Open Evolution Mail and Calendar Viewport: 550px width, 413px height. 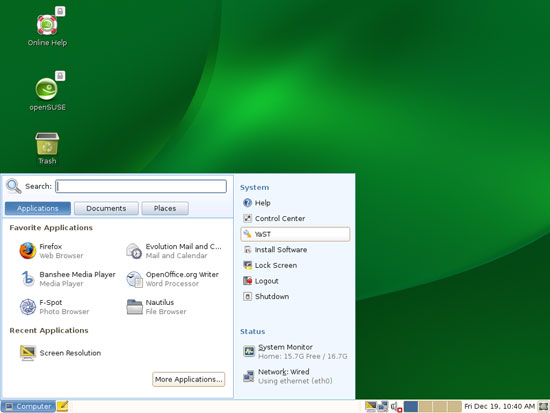pyautogui.click(x=174, y=251)
